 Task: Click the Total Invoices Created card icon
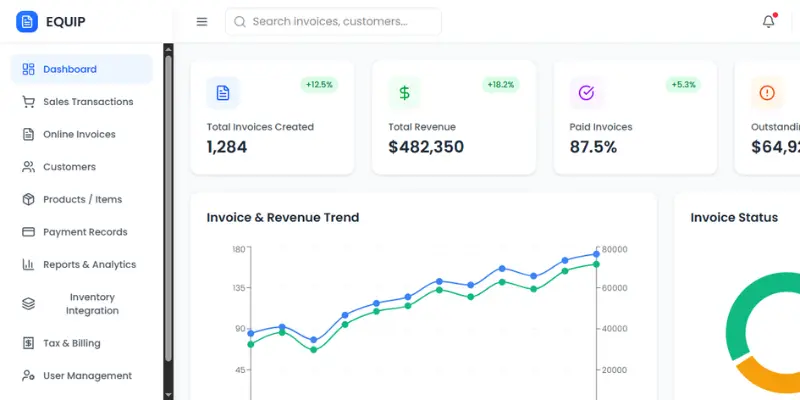coord(223,93)
